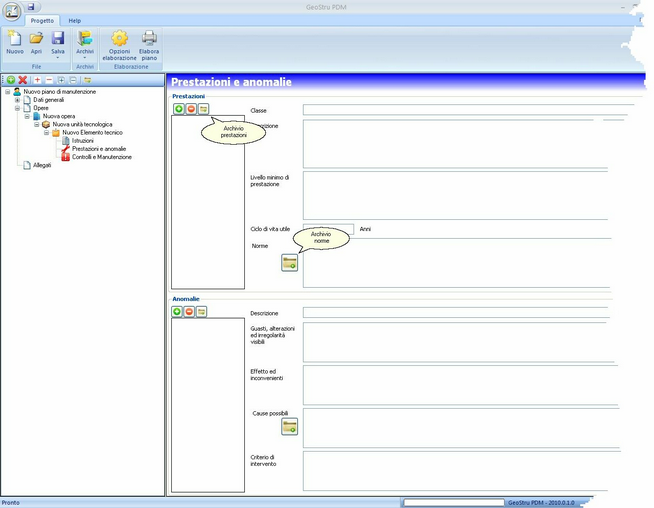The width and height of the screenshot is (654, 508).
Task: Open the Archivi dropdown arrow
Action: click(85, 58)
